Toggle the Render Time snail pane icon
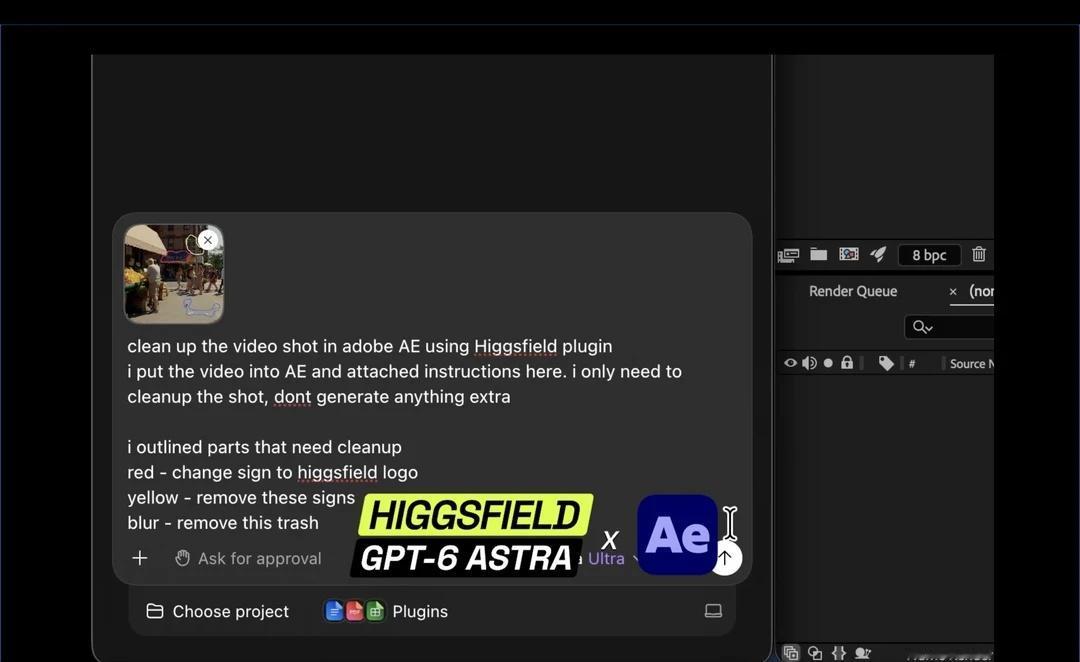The image size is (1080, 662). (x=862, y=652)
